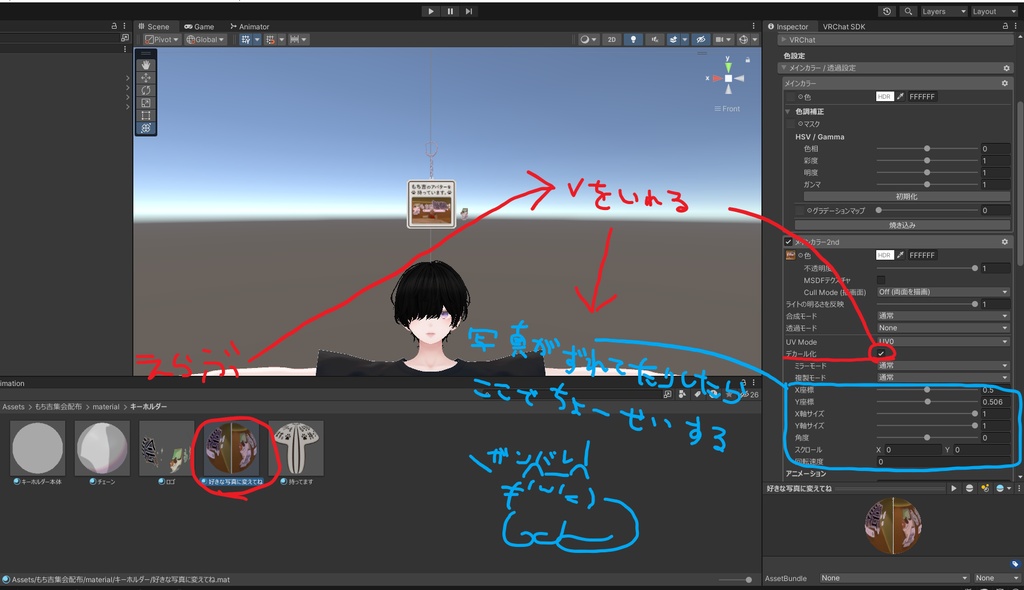1024x590 pixels.
Task: Select the Hand view tool
Action: [x=146, y=65]
